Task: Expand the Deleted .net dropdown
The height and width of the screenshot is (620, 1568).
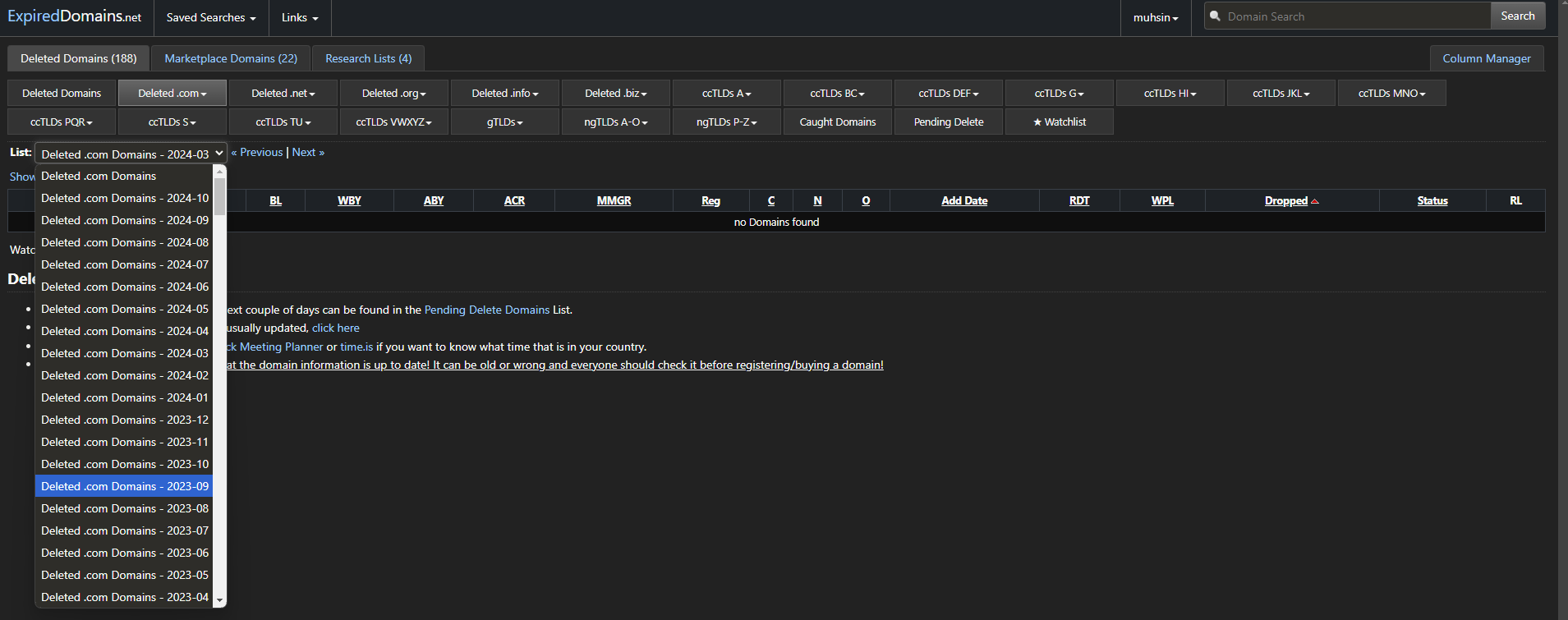Action: coord(283,93)
